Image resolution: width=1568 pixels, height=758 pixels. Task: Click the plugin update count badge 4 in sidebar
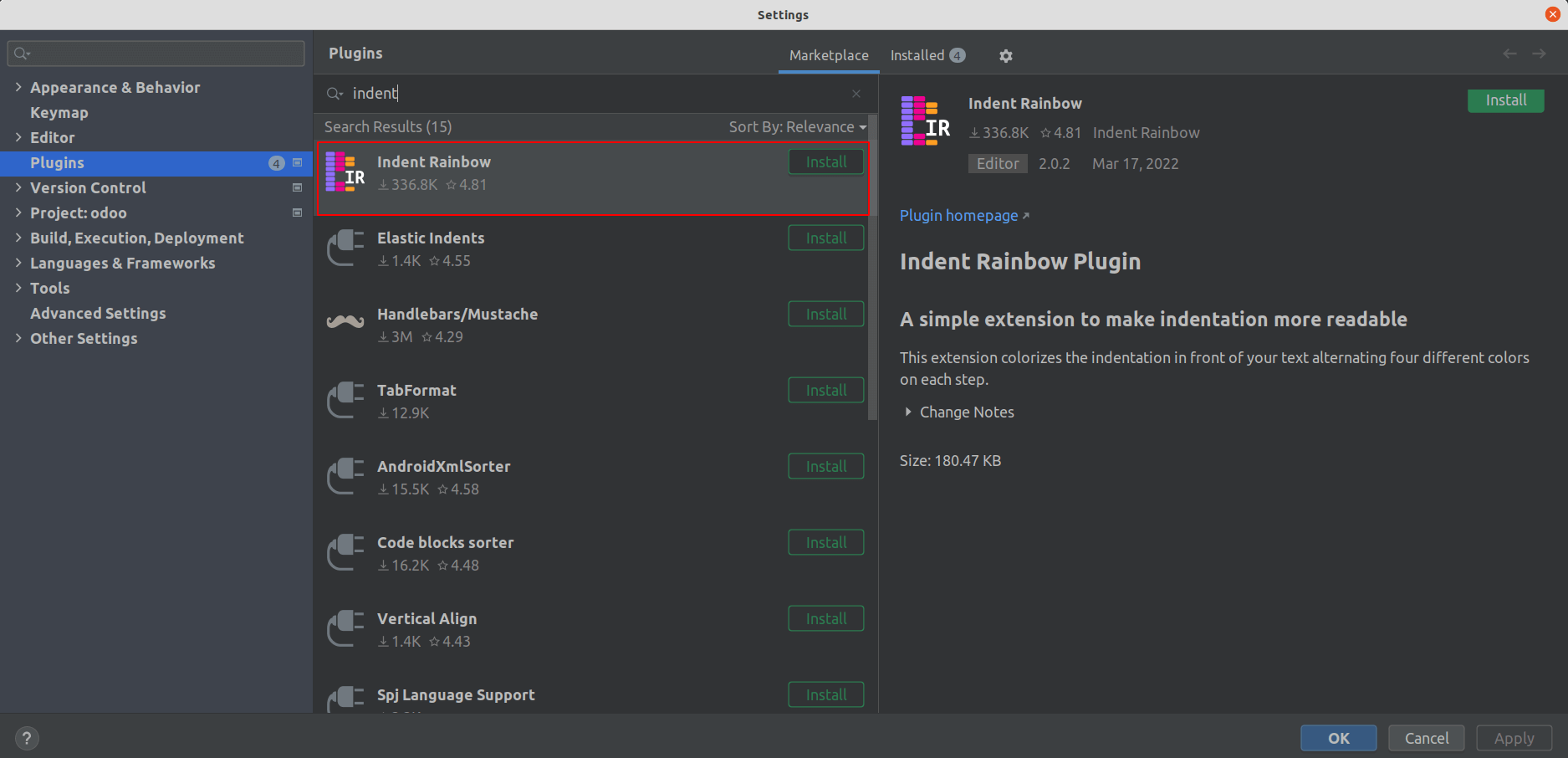pos(277,163)
